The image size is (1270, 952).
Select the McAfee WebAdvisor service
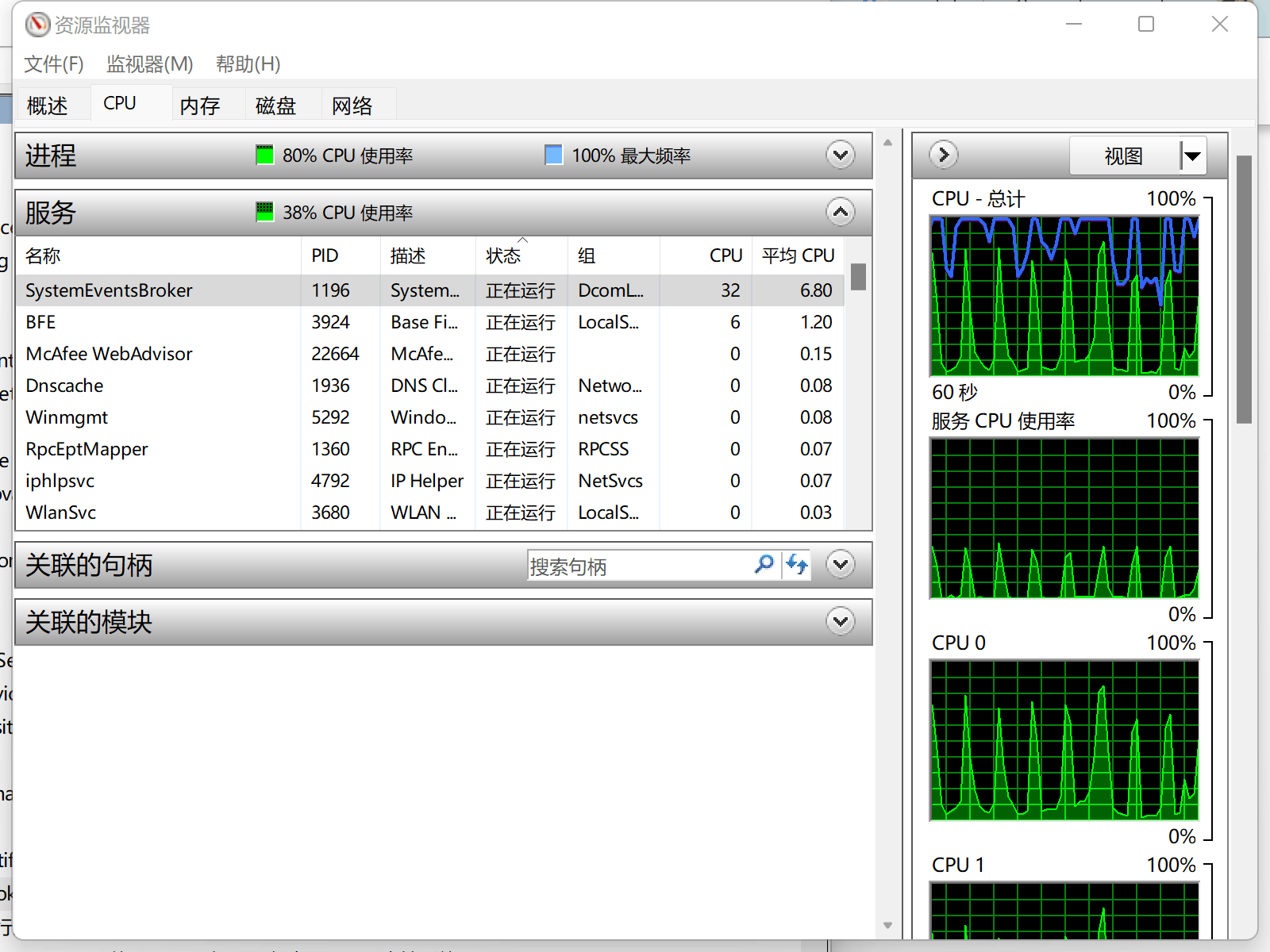click(x=429, y=354)
